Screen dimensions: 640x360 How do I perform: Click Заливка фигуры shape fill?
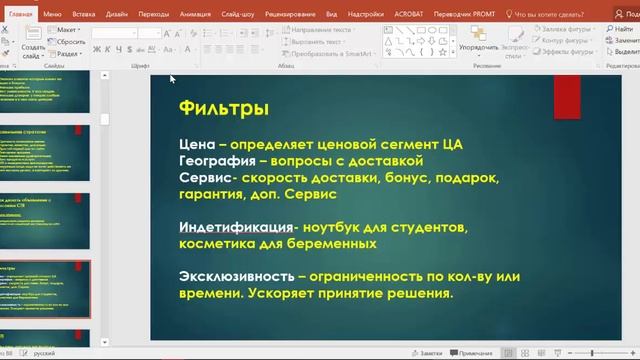tap(564, 29)
